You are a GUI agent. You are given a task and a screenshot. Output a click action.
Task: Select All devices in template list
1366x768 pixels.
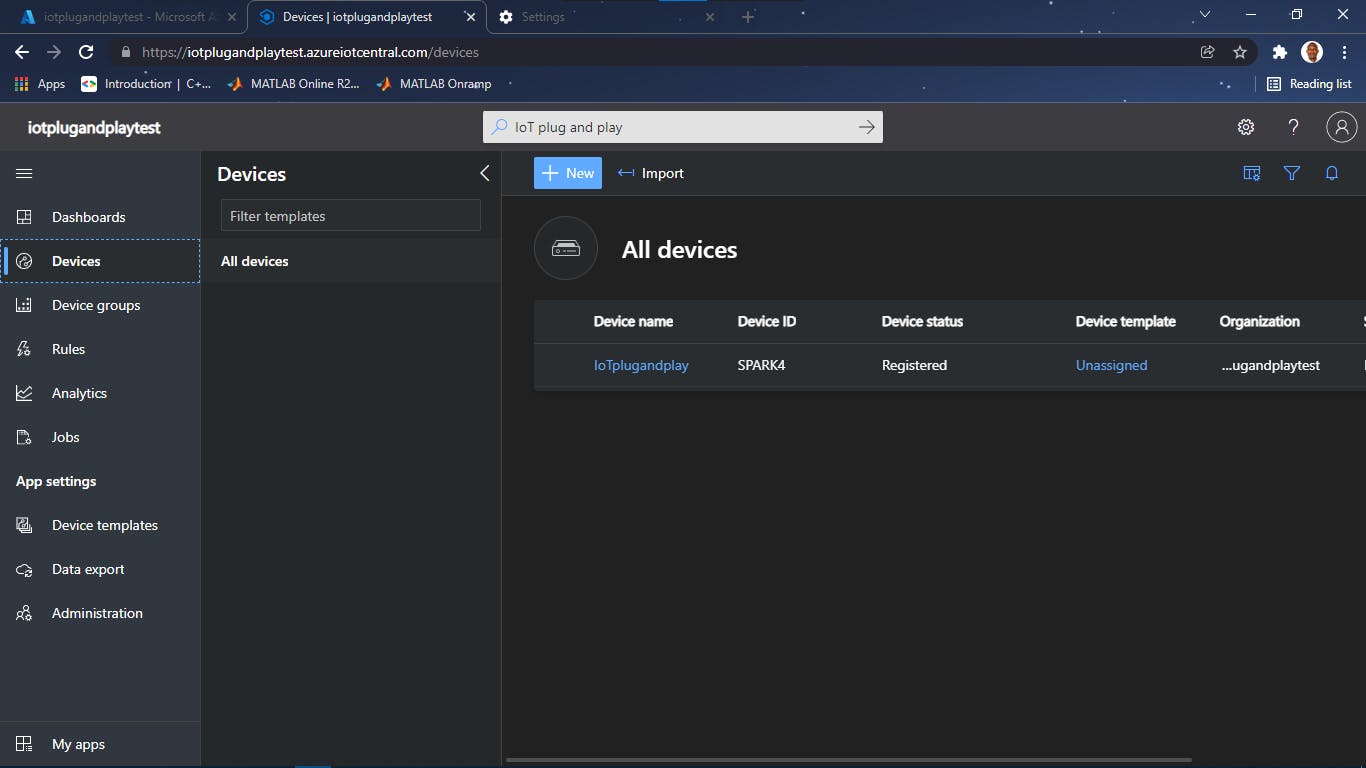click(351, 261)
